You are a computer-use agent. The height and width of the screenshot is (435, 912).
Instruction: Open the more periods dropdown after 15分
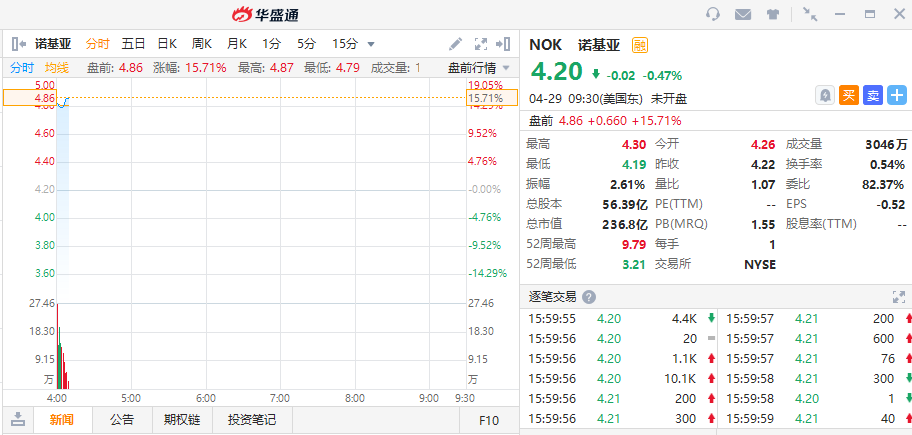click(371, 44)
